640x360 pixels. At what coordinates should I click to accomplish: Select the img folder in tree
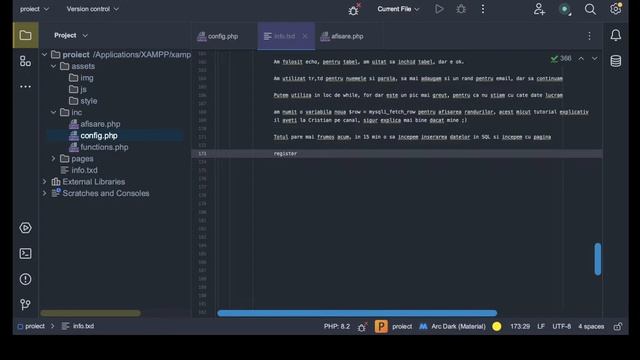[x=81, y=78]
